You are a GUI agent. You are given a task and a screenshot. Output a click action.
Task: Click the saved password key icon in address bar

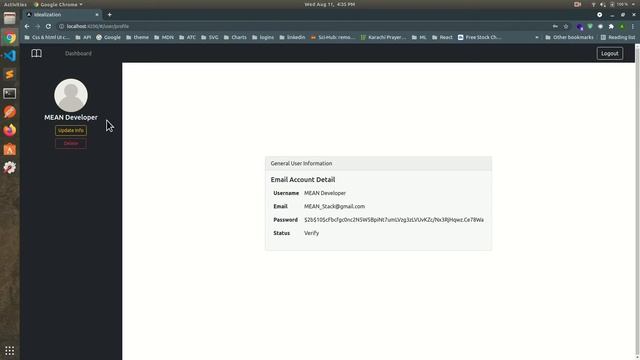(x=555, y=26)
